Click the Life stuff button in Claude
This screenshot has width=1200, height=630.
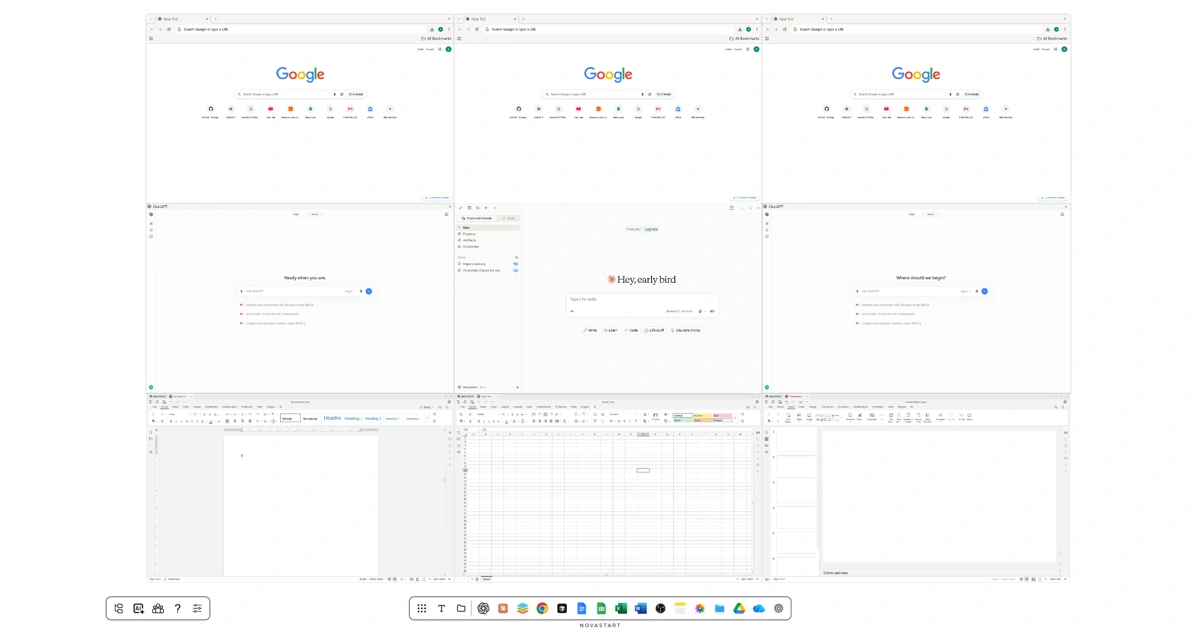(654, 330)
